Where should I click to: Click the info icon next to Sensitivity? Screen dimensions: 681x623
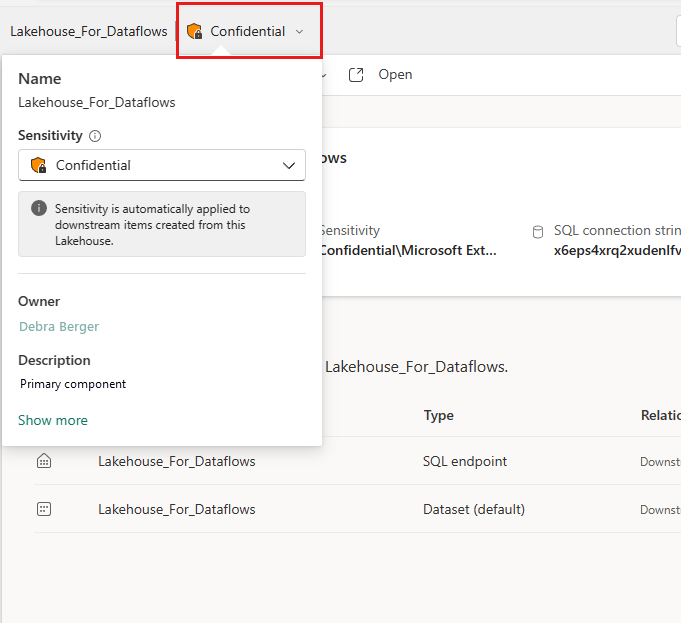(95, 135)
